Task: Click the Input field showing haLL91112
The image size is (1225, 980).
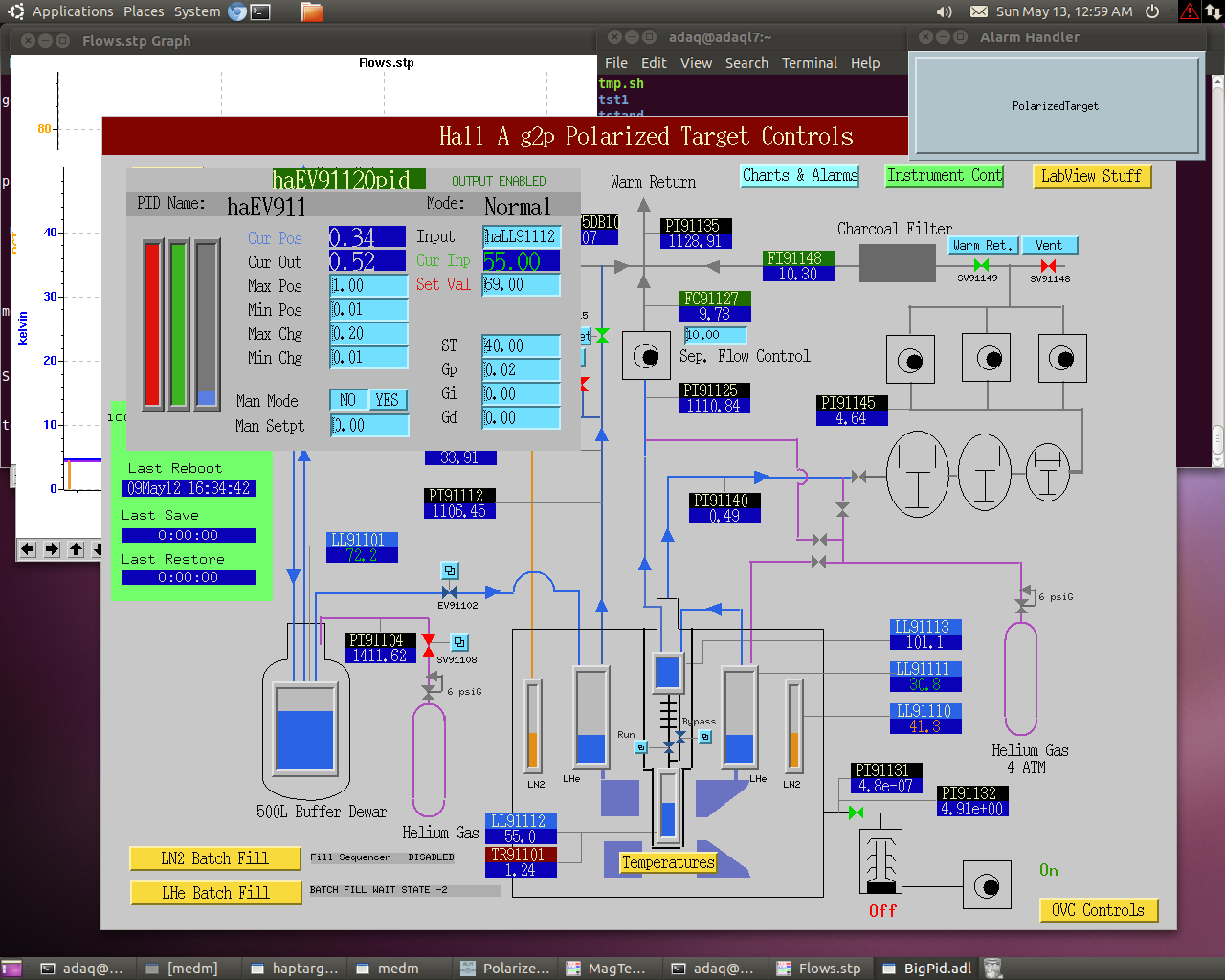Action: tap(521, 236)
